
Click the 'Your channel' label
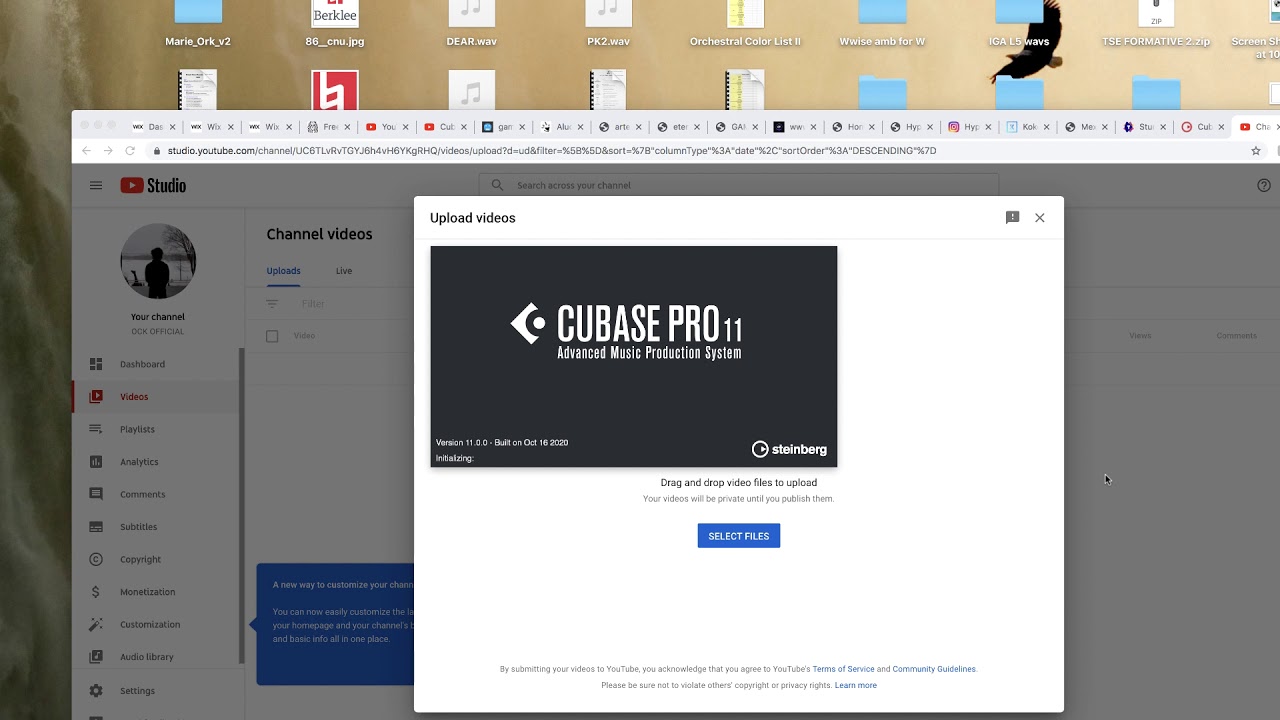point(158,317)
